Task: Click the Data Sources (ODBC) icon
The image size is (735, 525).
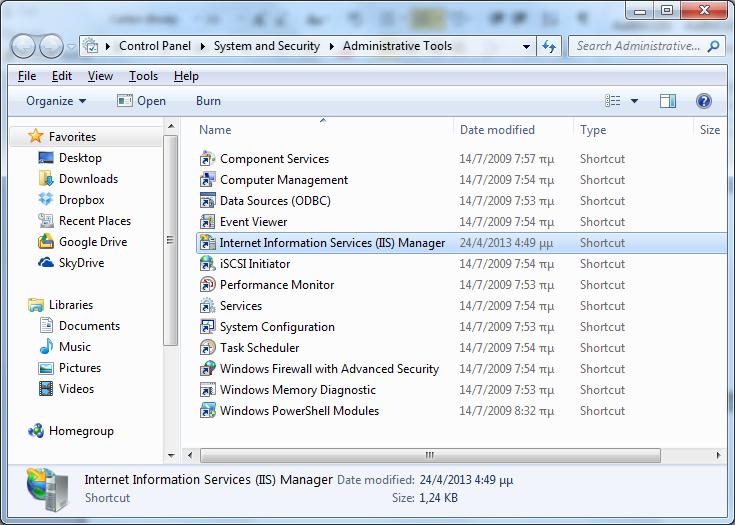Action: click(x=207, y=201)
